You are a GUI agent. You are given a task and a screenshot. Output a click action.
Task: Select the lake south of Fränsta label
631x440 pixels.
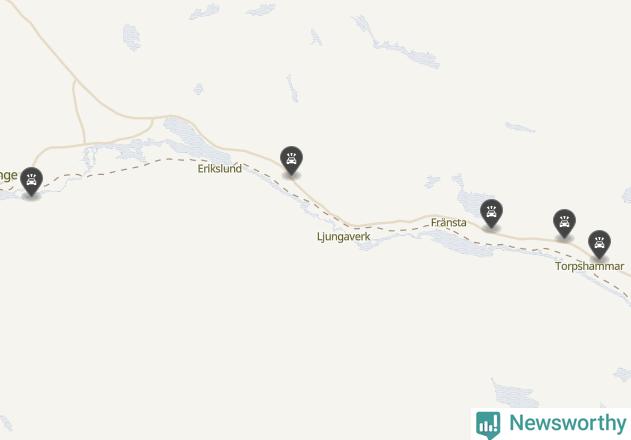tap(459, 242)
